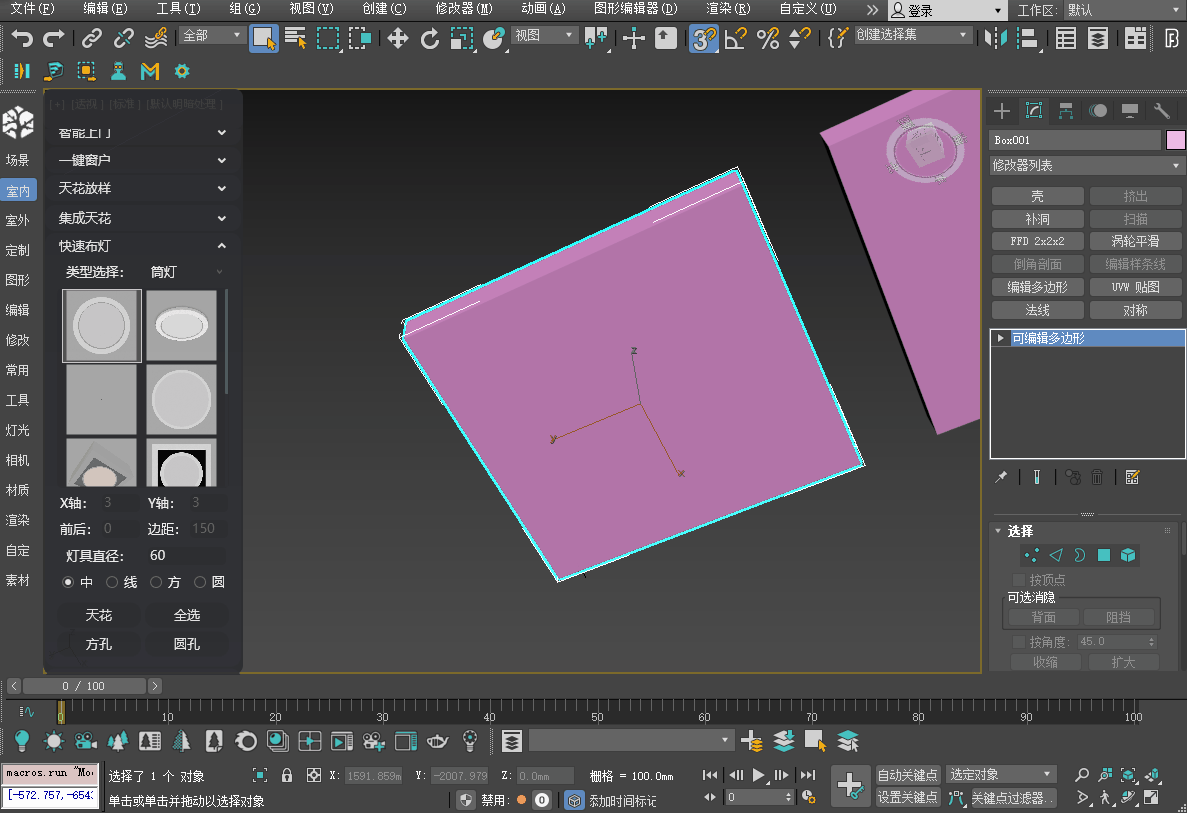Select the 方 radio option
Screen dimensions: 1187x813
pyautogui.click(x=156, y=582)
